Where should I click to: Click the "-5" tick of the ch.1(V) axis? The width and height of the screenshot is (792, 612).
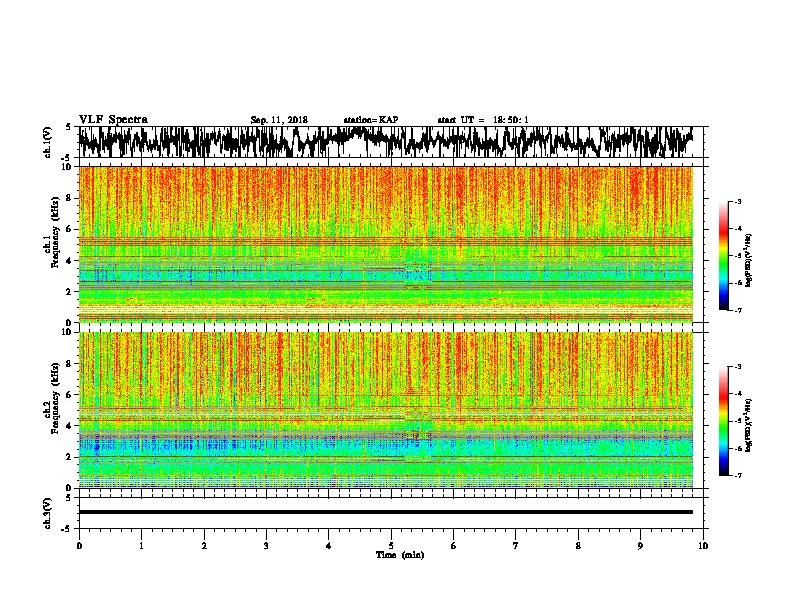(68, 157)
